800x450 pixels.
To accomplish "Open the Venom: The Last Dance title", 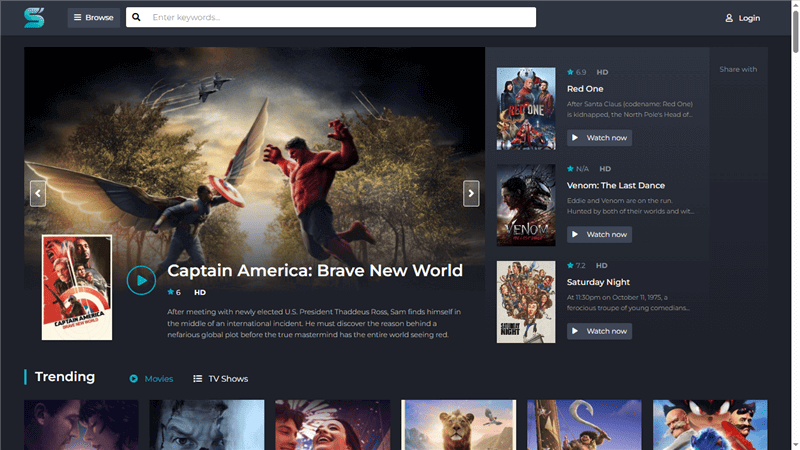I will click(x=616, y=185).
